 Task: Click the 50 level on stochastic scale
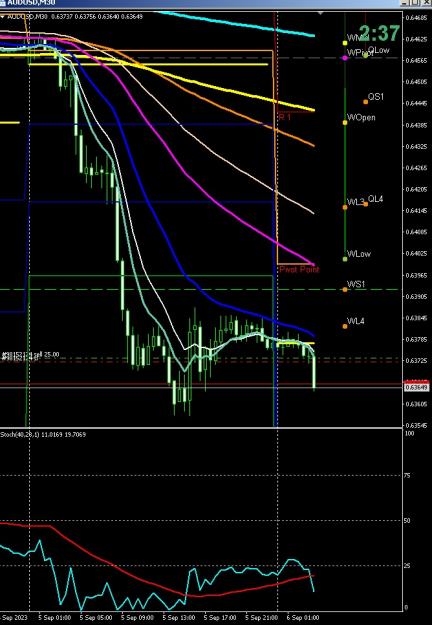click(x=408, y=521)
